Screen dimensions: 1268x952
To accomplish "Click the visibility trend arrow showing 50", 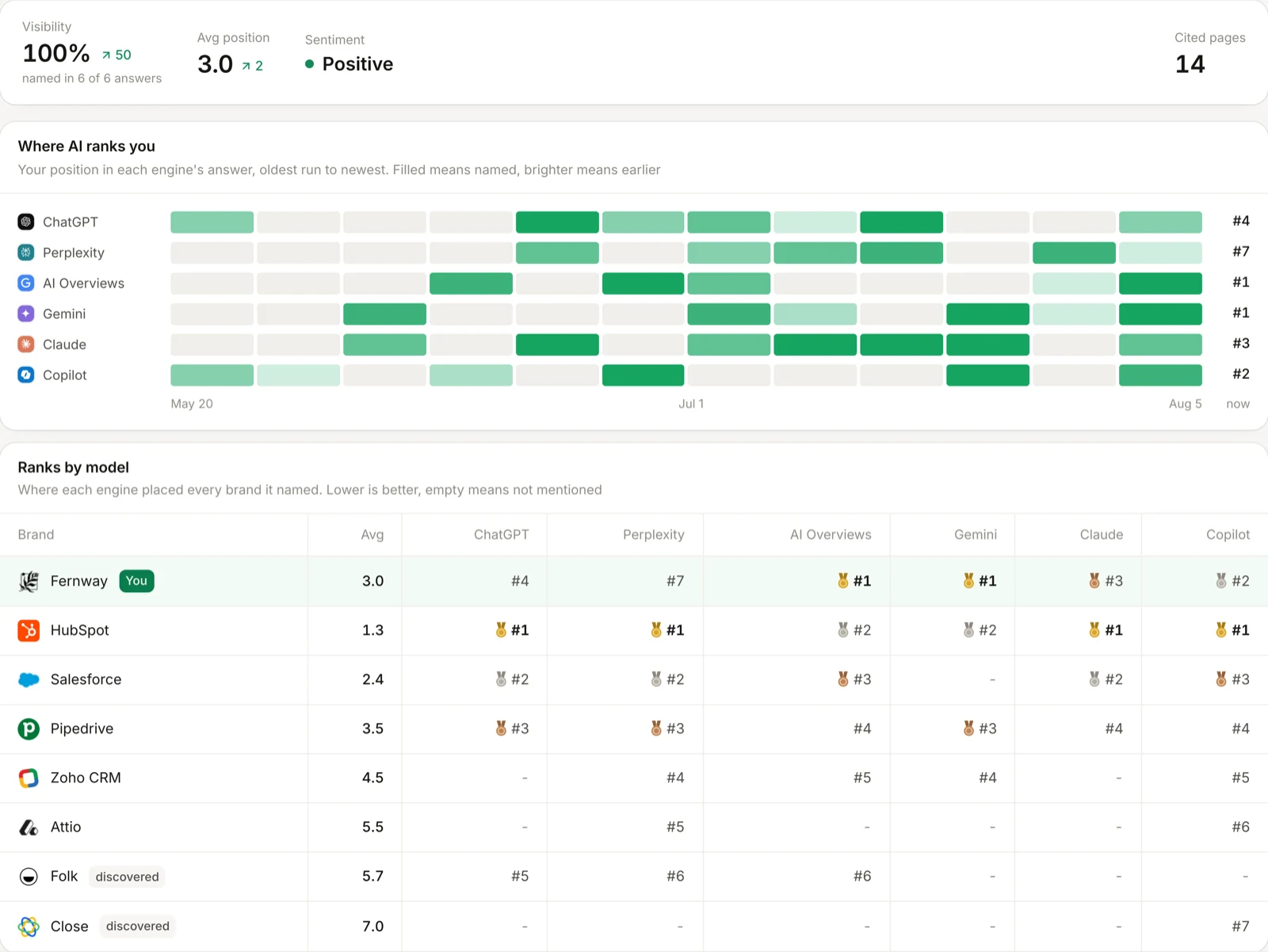I will point(106,55).
